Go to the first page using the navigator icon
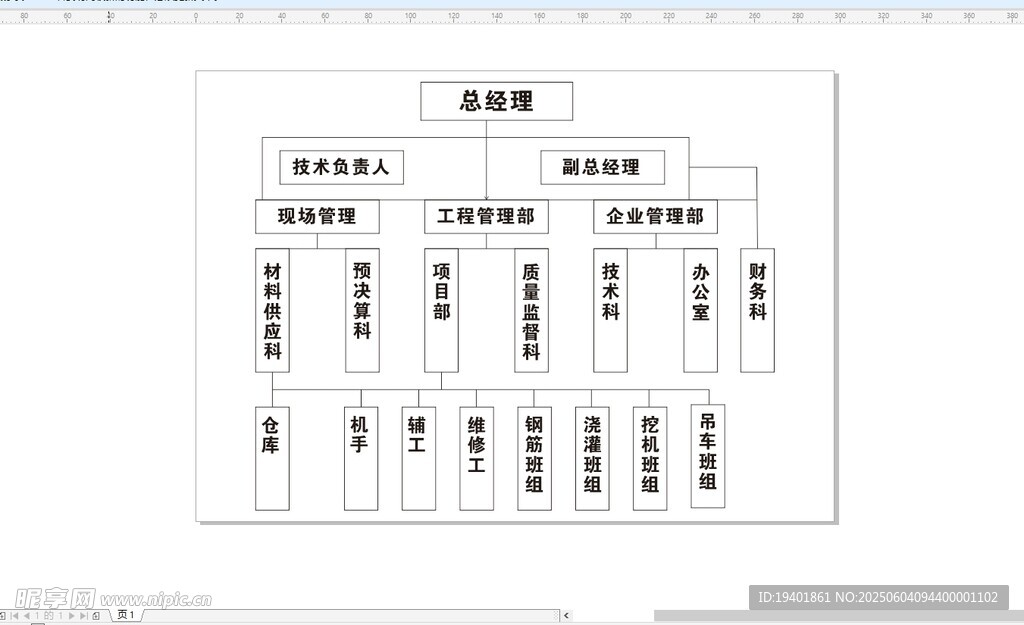1024x625 pixels. coord(15,615)
